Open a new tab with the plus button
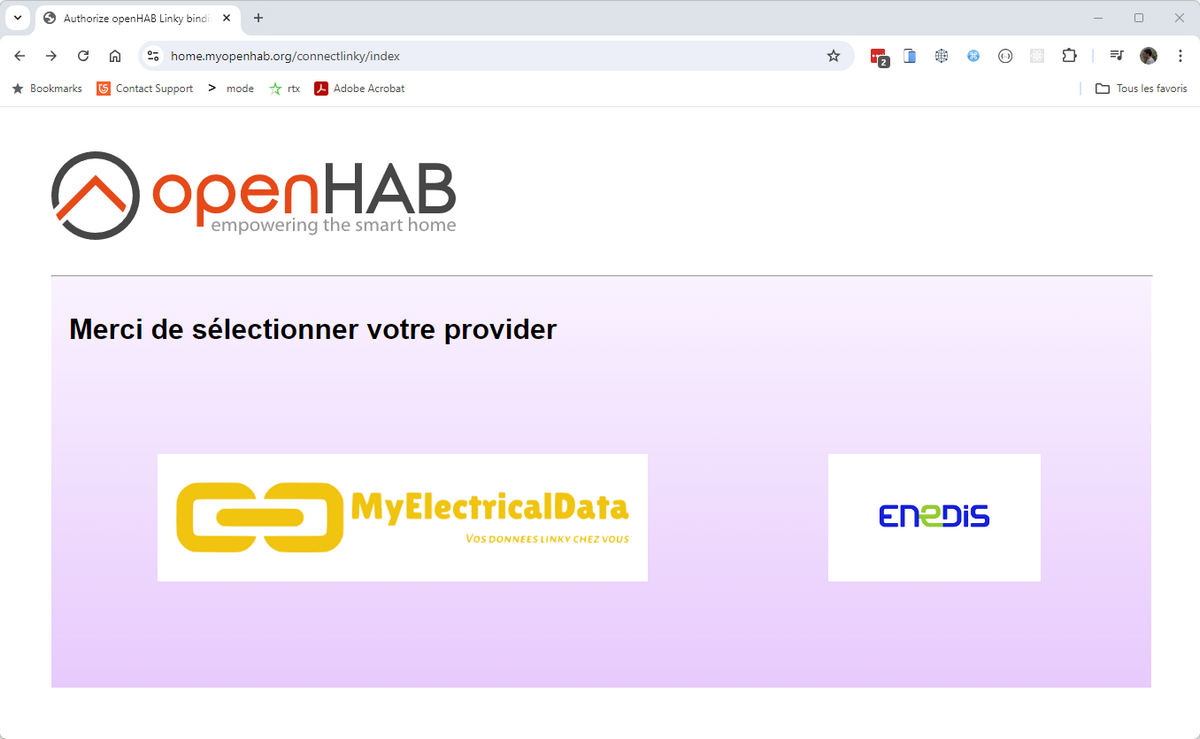The image size is (1200, 739). pos(259,18)
